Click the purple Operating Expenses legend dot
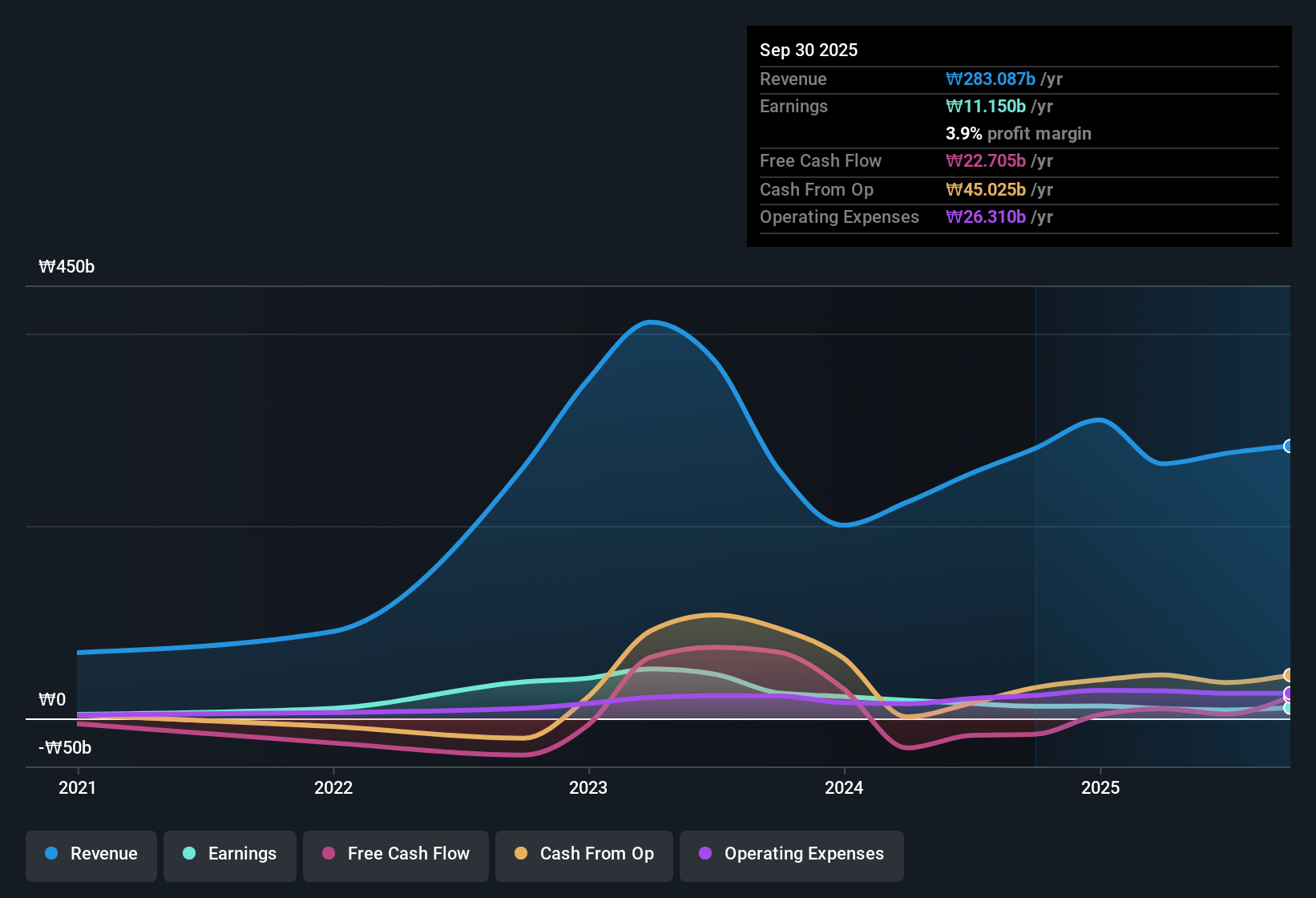The height and width of the screenshot is (898, 1316). point(705,853)
